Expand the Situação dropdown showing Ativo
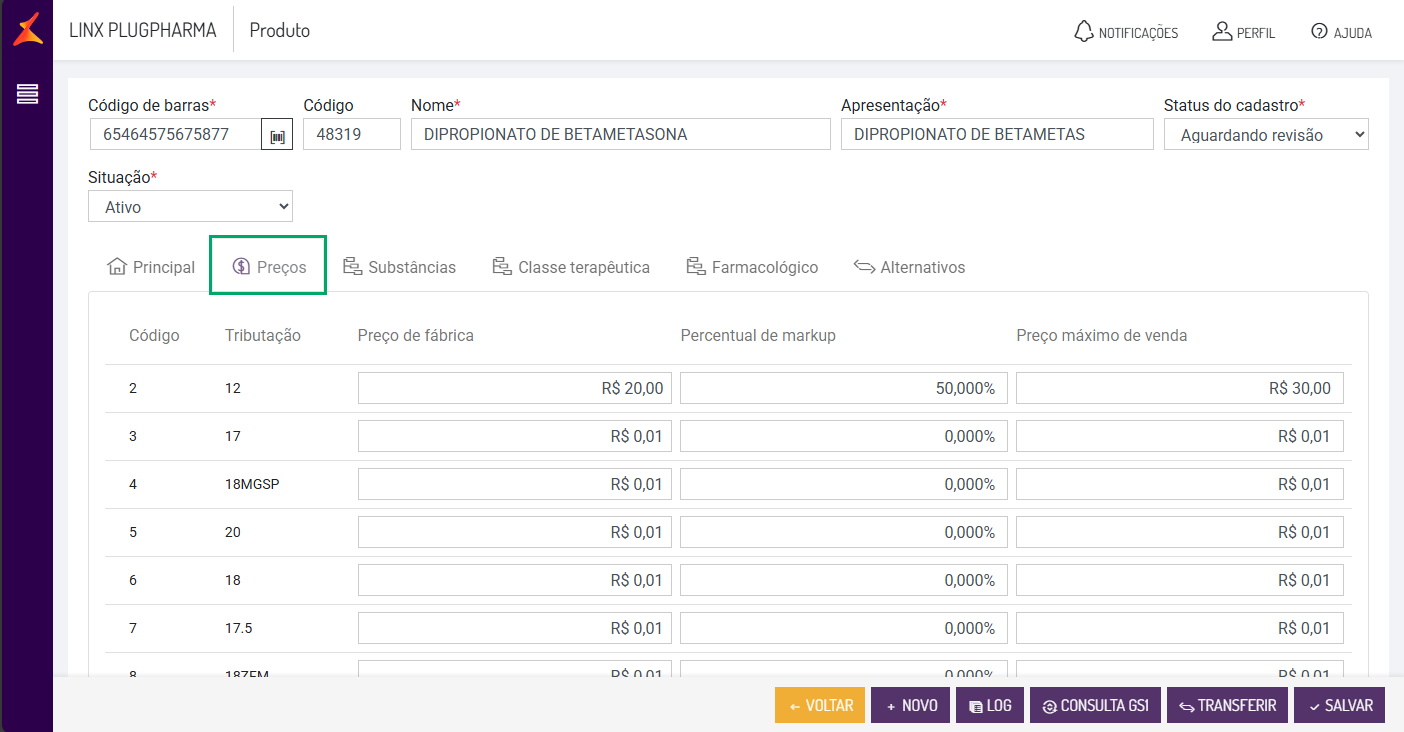Image resolution: width=1404 pixels, height=732 pixels. pyautogui.click(x=190, y=207)
